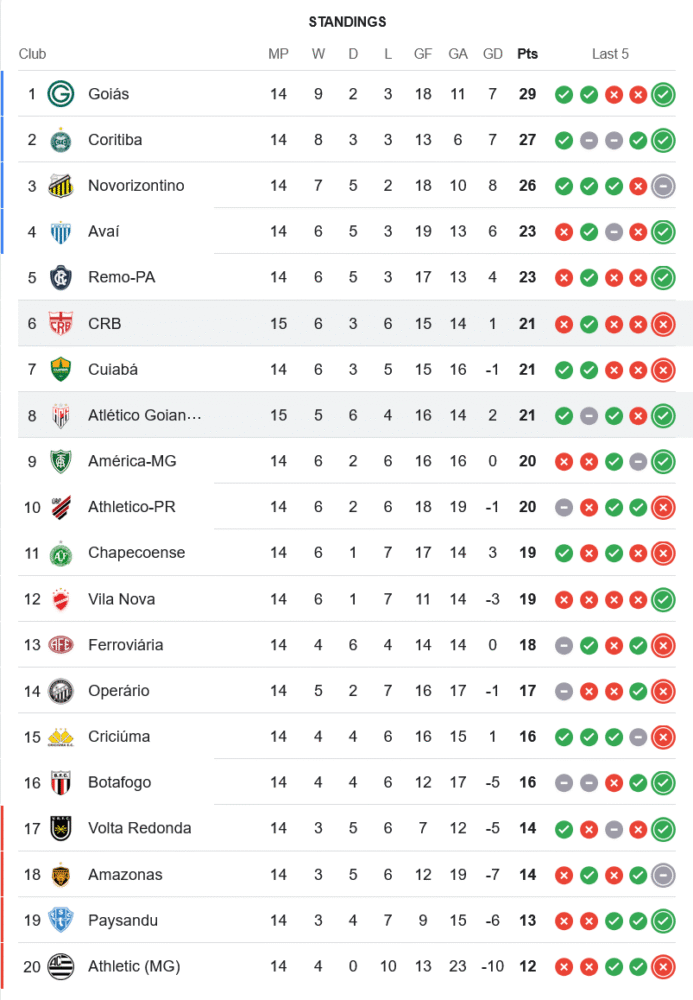Click the Volta Redonda club crest icon
This screenshot has height=1000, width=693.
(61, 829)
